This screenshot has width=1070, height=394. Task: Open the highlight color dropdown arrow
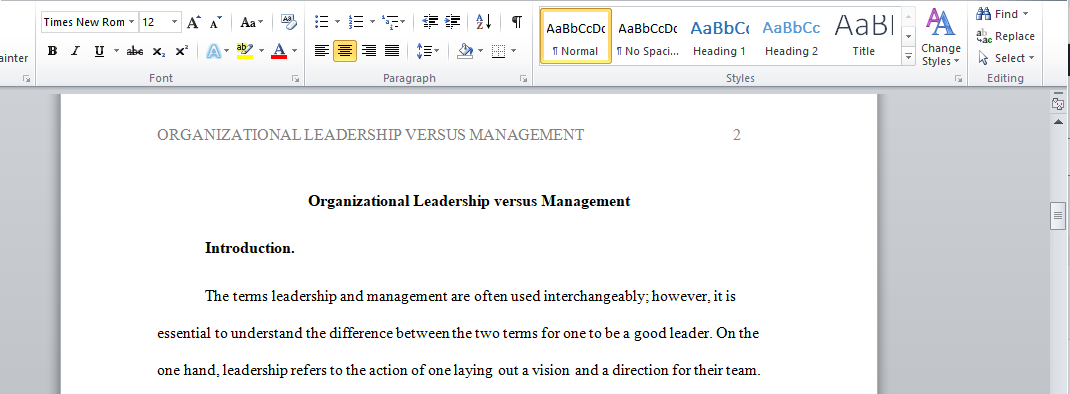261,51
